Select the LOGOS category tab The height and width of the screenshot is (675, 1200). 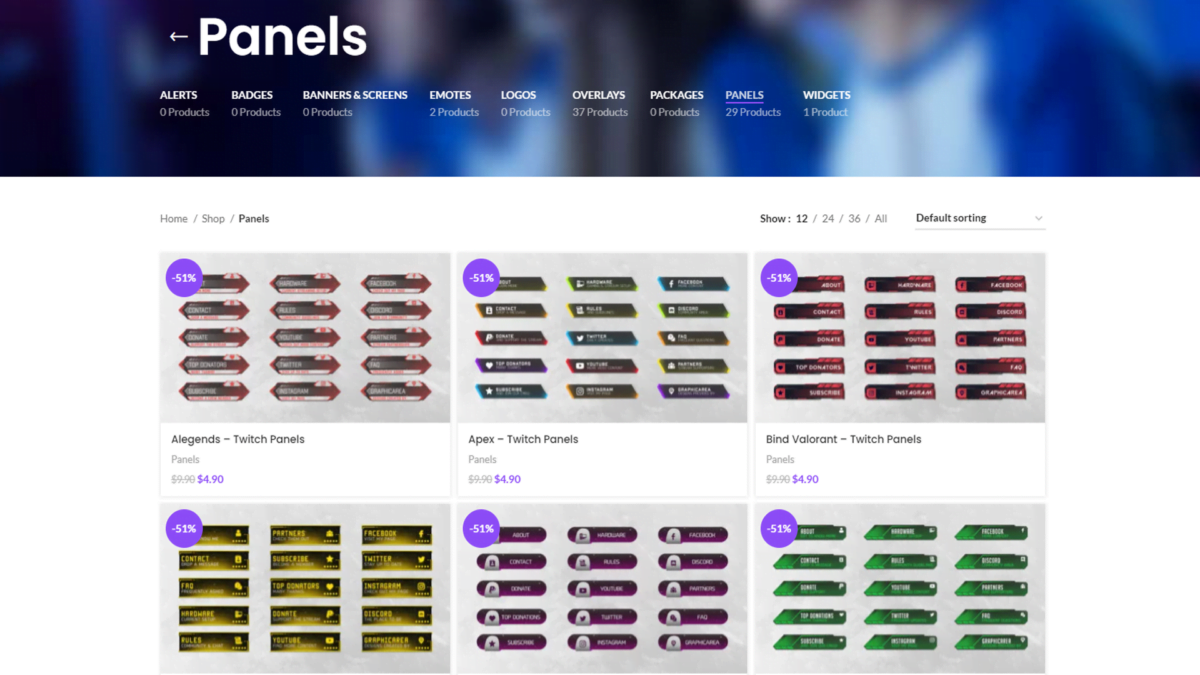[518, 95]
